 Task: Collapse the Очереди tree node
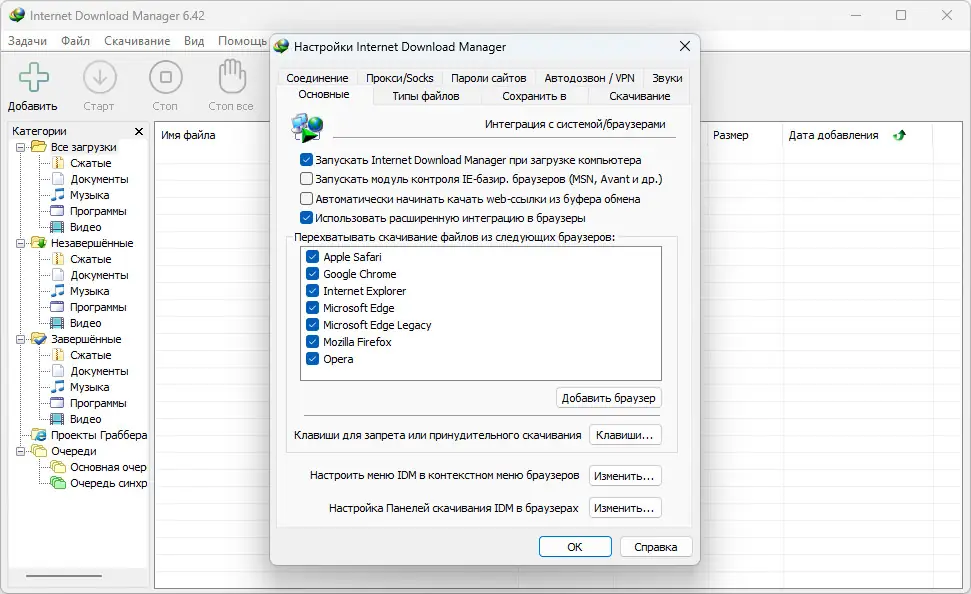(22, 451)
